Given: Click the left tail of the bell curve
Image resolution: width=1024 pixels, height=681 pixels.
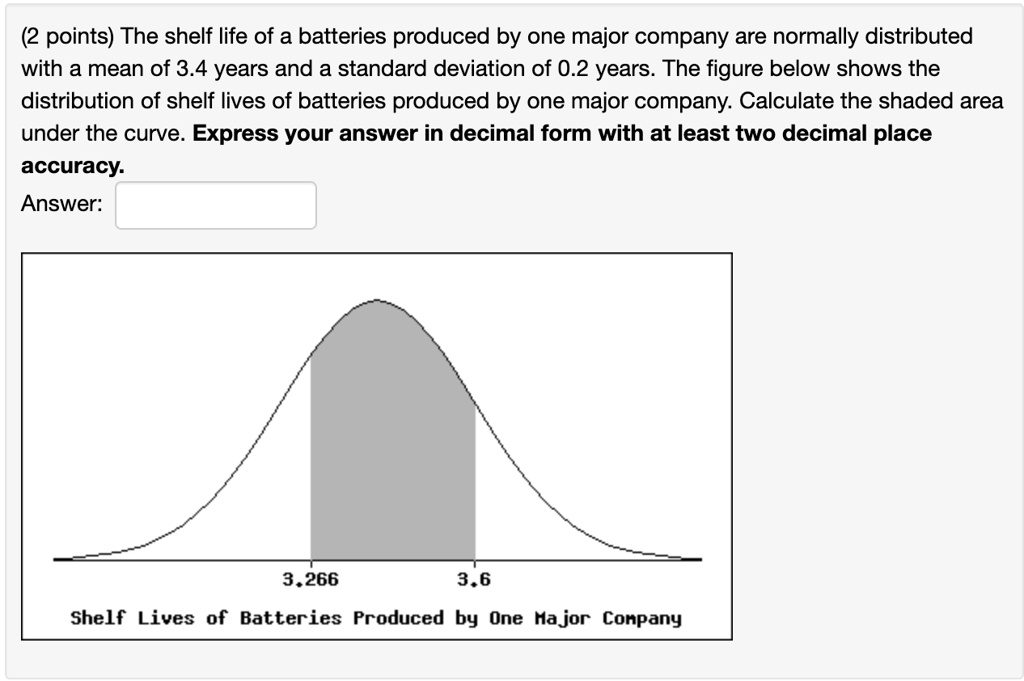Looking at the screenshot, I should [x=110, y=551].
